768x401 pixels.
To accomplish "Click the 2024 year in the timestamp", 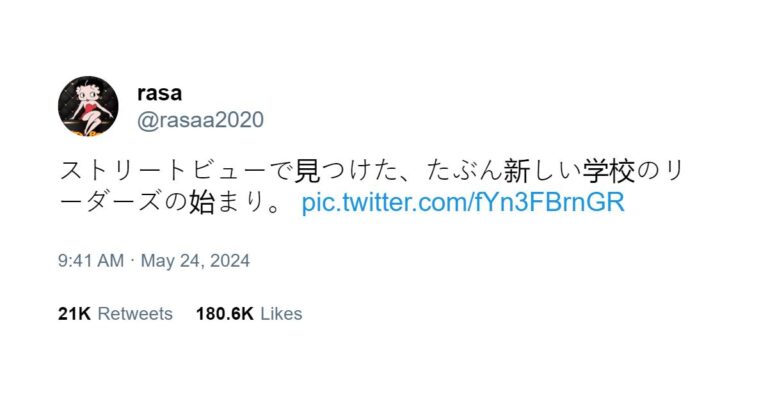I will tap(230, 260).
